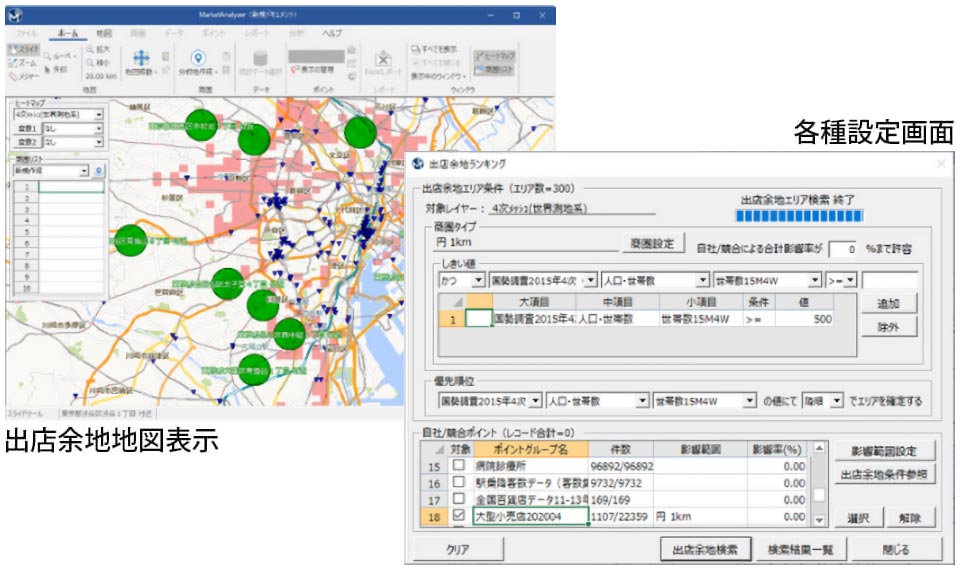Open the 変数1 なし dropdown
Image resolution: width=960 pixels, height=570 pixels.
pos(99,129)
